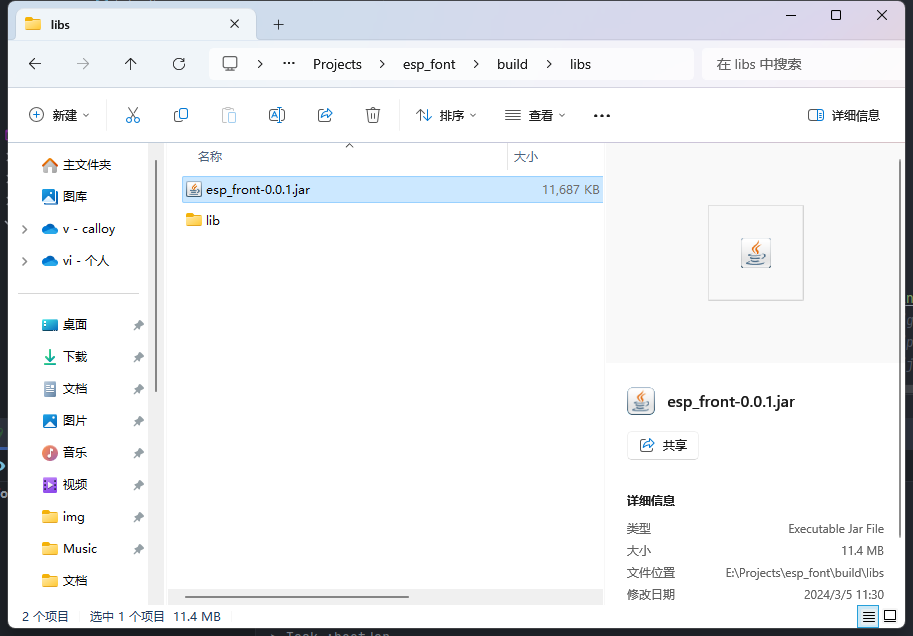The image size is (913, 636).
Task: Unpin 音乐 pin icon
Action: pos(138,453)
